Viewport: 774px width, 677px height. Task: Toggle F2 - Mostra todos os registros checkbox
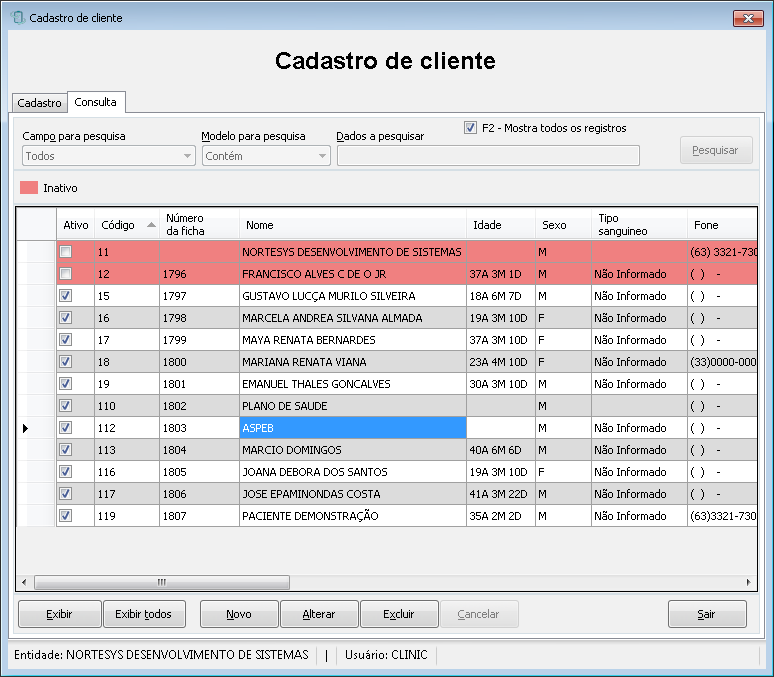pyautogui.click(x=470, y=128)
